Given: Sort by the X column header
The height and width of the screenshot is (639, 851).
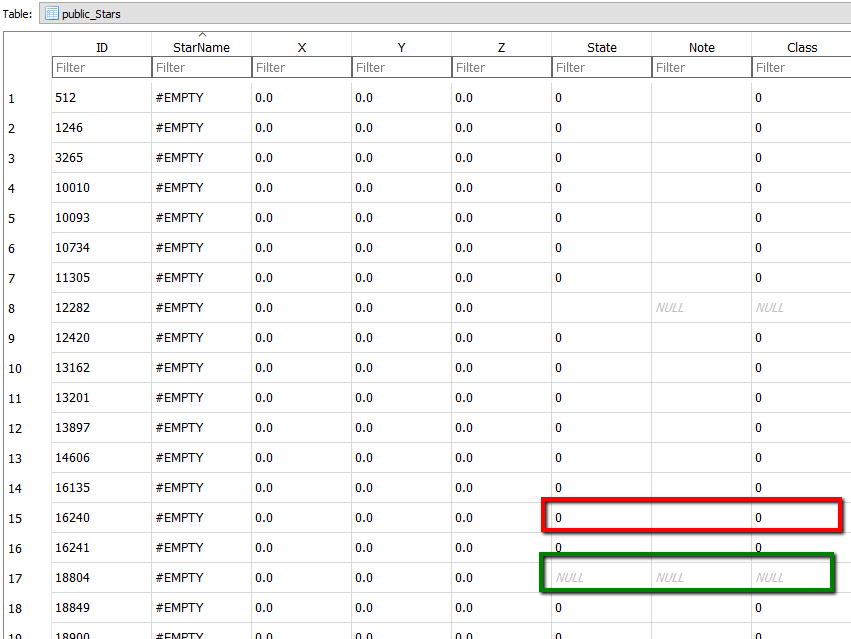Looking at the screenshot, I should click(x=301, y=48).
